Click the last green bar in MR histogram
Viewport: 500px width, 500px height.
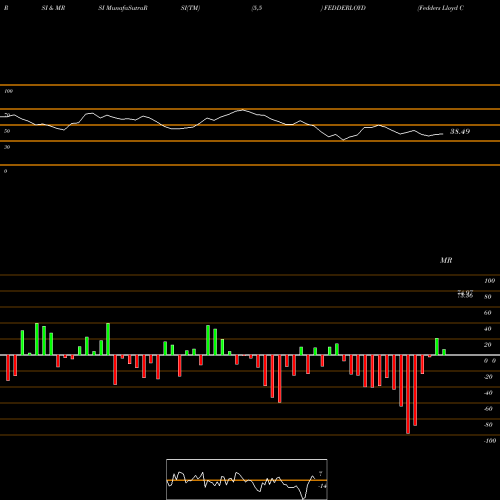pyautogui.click(x=444, y=352)
